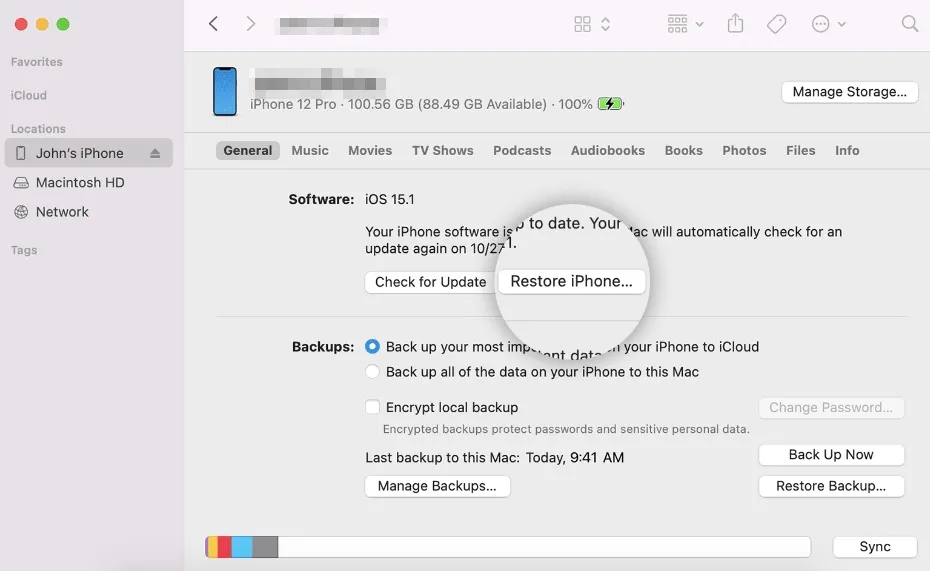Viewport: 930px width, 571px height.
Task: Switch to icon grid view
Action: pos(582,24)
